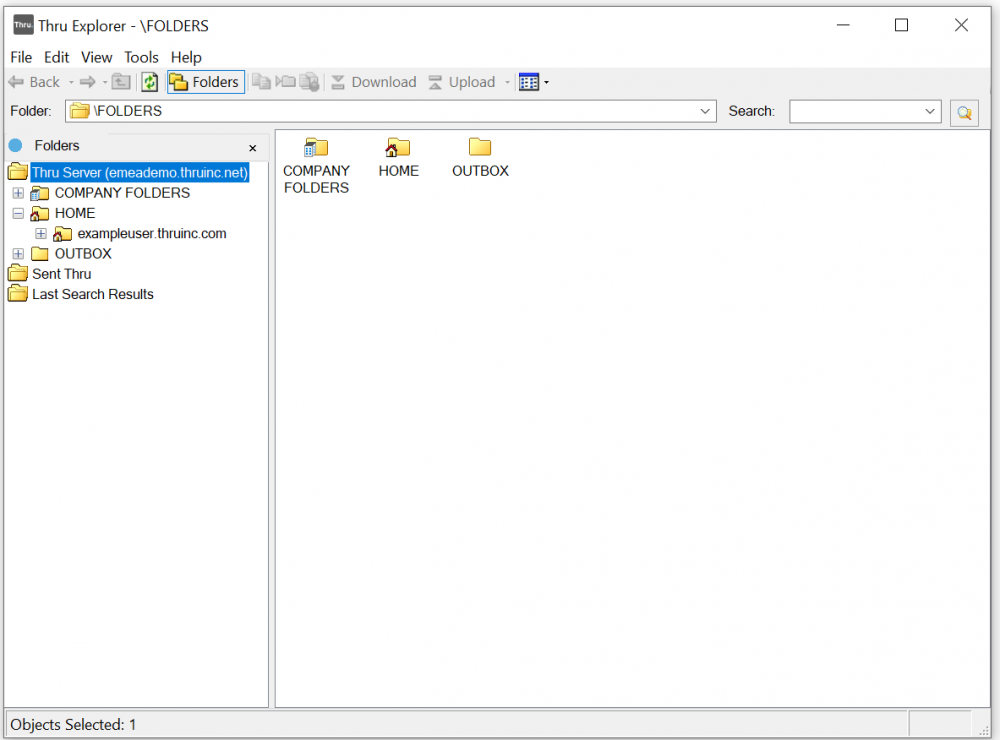This screenshot has height=740, width=1000.
Task: Open the COMPANY FOLDERS icon in the main pane
Action: click(316, 149)
